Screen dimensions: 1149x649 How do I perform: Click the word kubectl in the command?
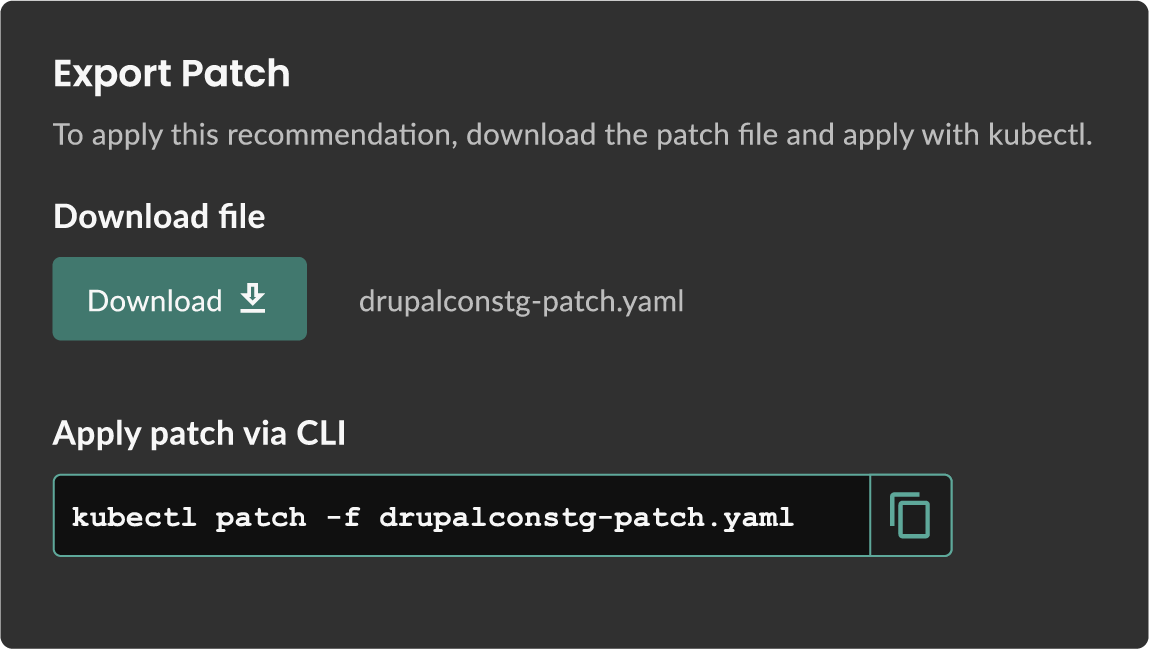click(x=134, y=516)
